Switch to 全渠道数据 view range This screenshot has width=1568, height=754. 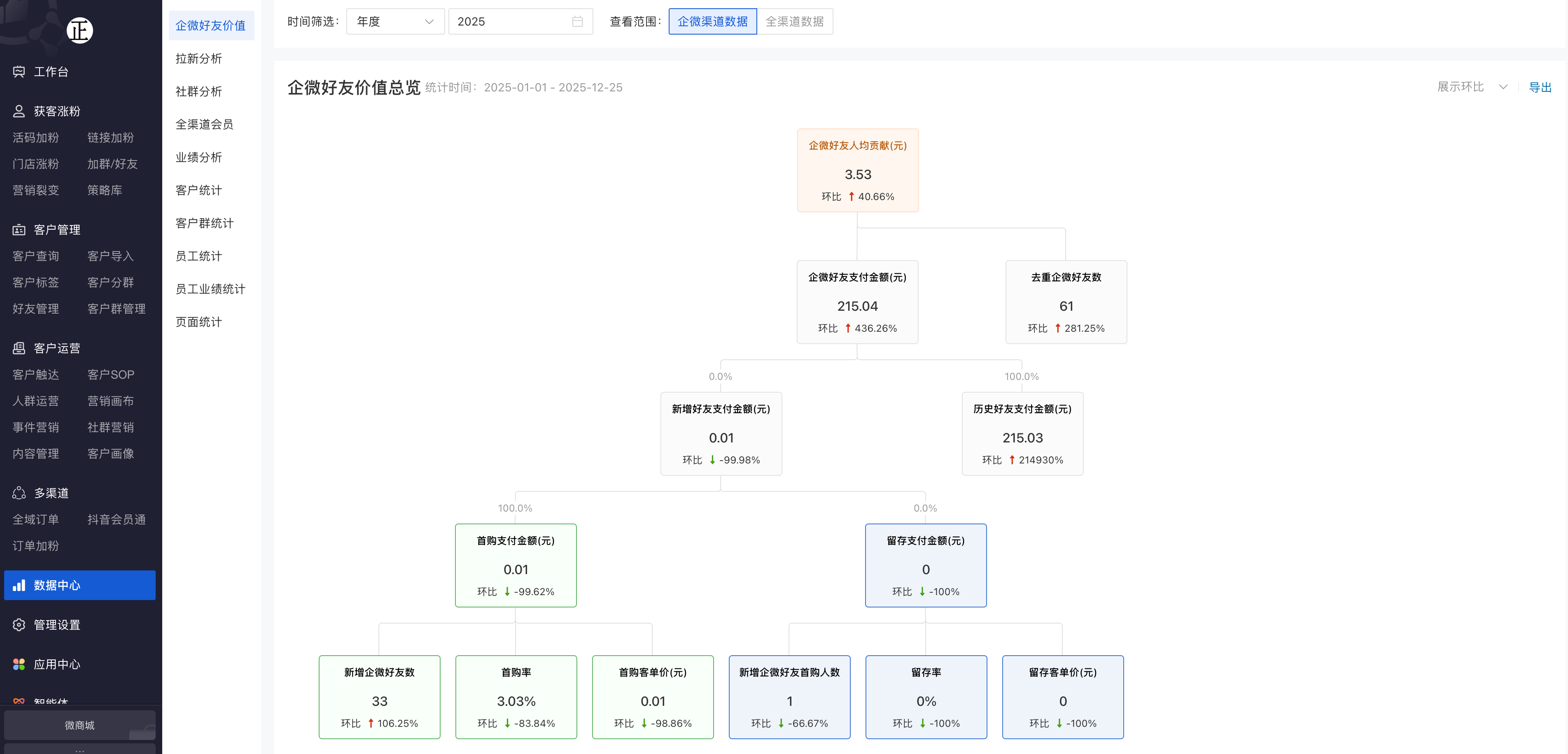point(794,22)
